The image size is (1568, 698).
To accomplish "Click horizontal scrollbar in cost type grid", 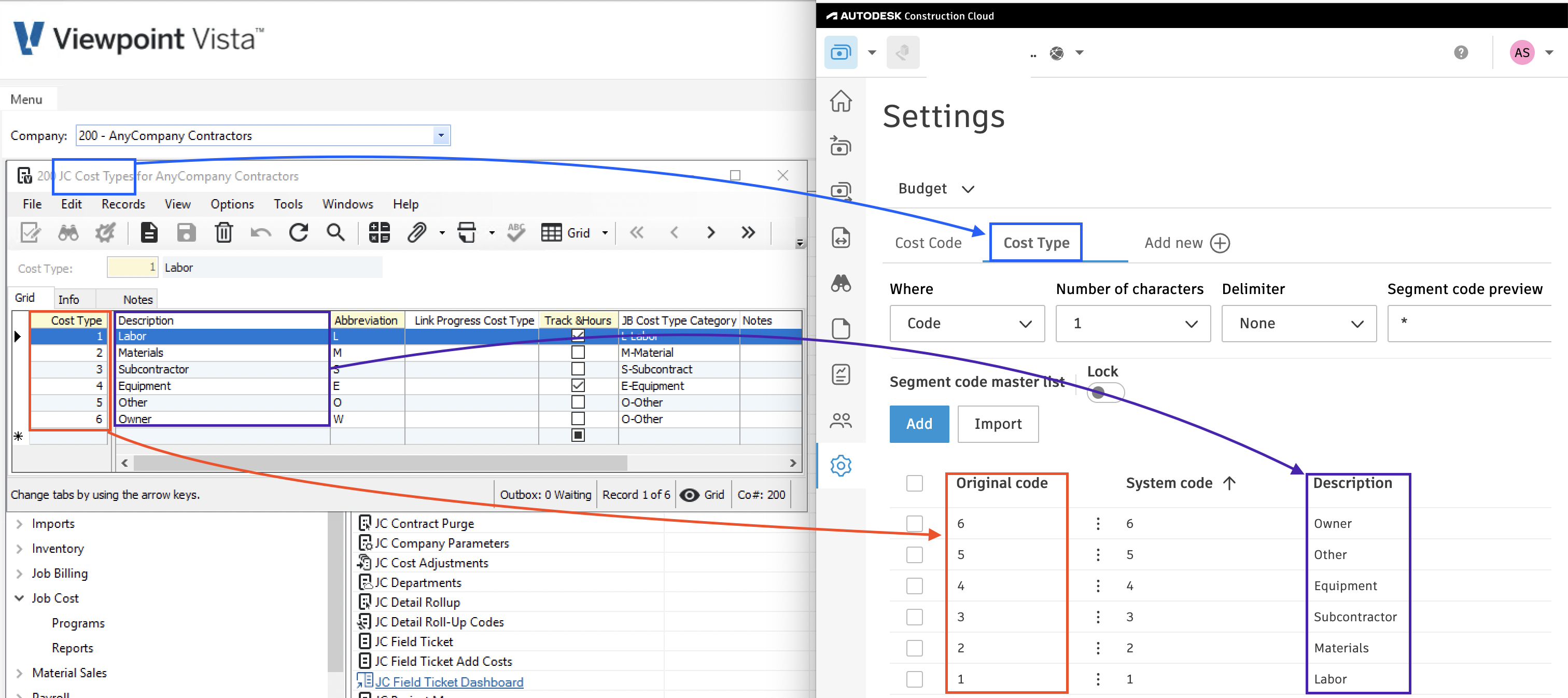I will click(x=381, y=463).
